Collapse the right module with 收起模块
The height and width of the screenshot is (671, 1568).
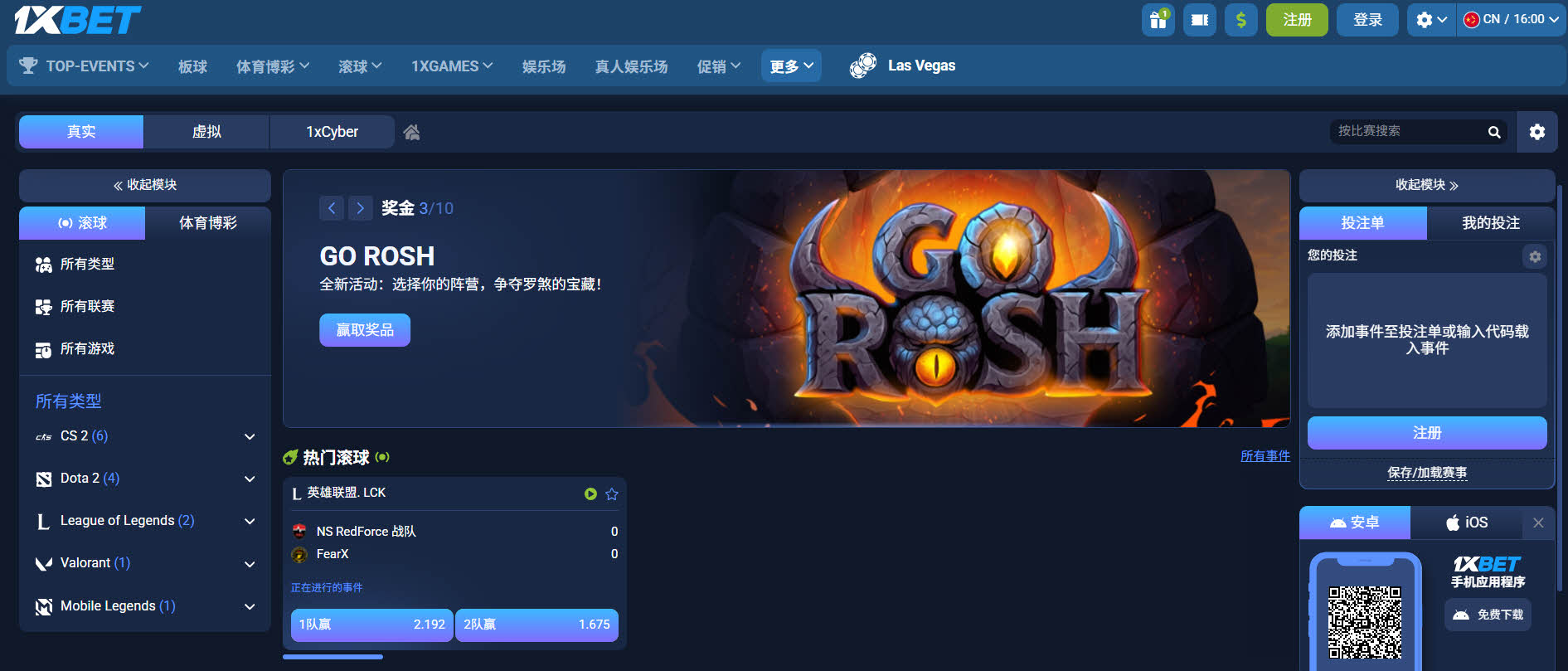point(1426,185)
